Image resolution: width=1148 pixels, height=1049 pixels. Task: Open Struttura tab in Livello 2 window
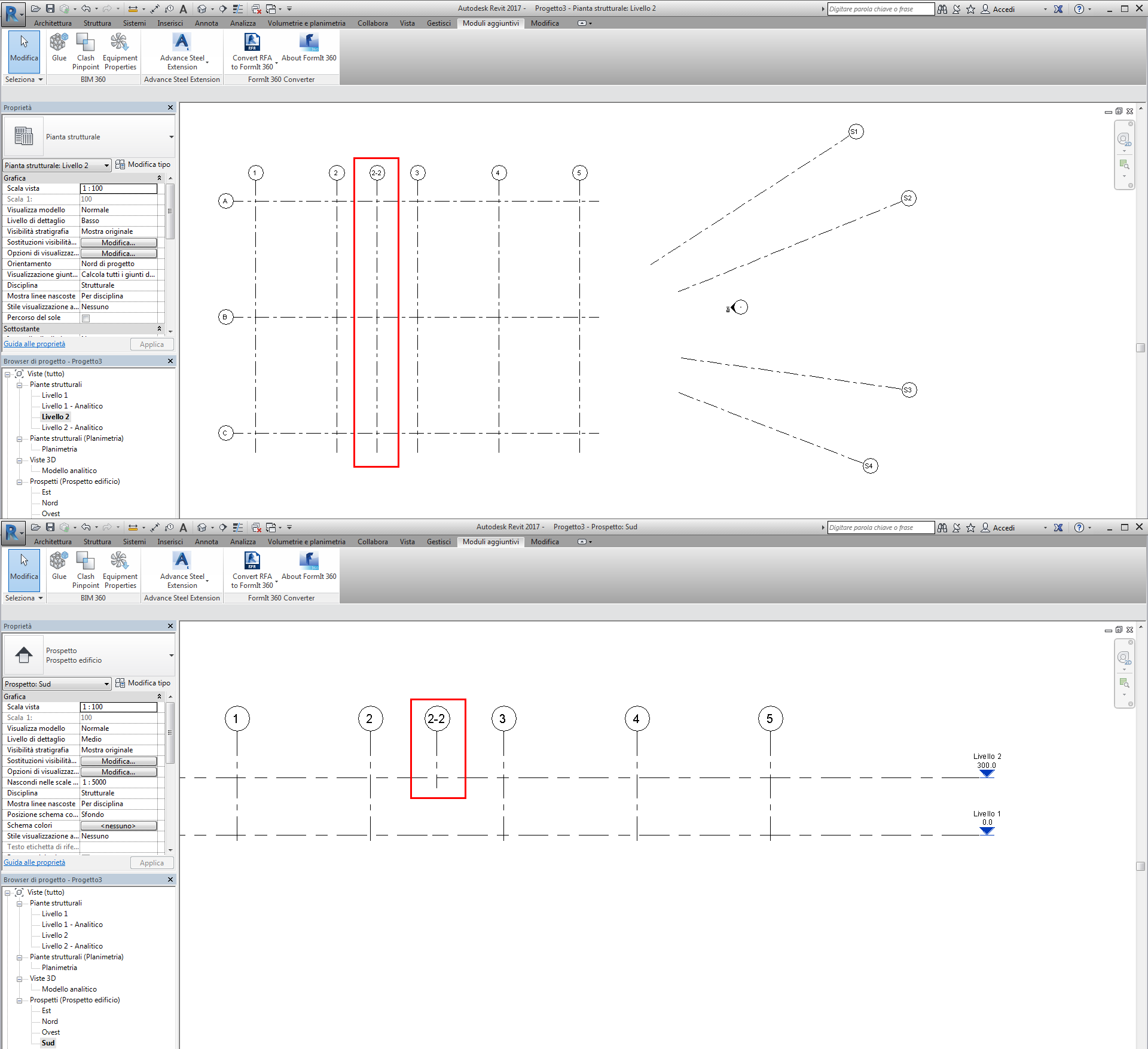97,23
